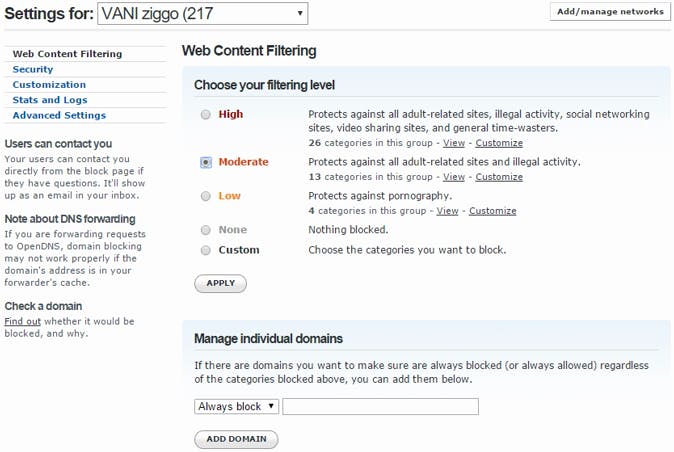Viewport: 674px width, 452px height.
Task: Customize the Low filtering categories
Action: [492, 211]
